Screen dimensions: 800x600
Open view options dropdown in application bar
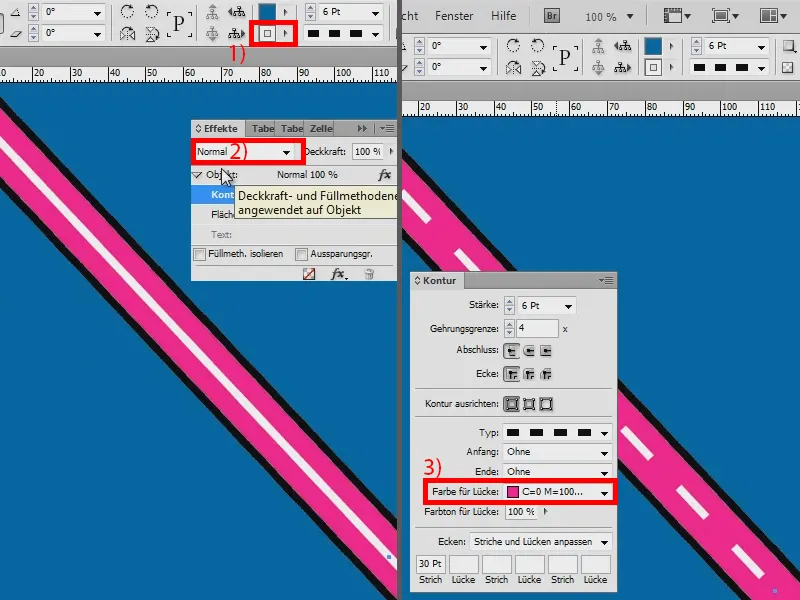pyautogui.click(x=677, y=16)
